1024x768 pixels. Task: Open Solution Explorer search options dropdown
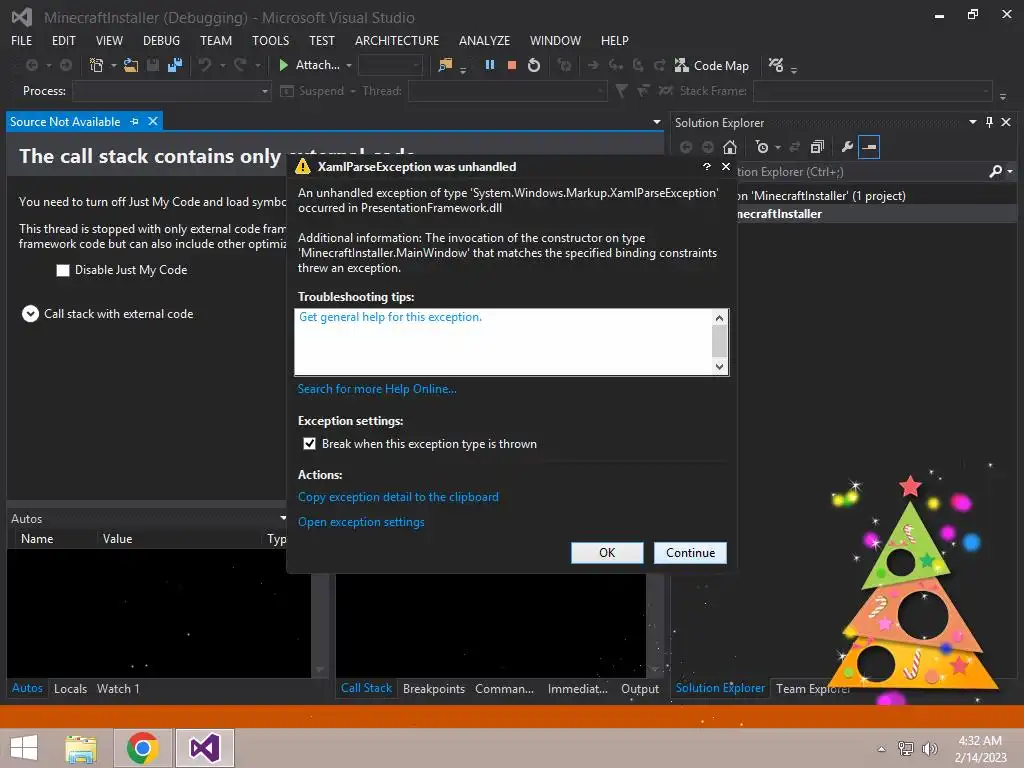1010,172
